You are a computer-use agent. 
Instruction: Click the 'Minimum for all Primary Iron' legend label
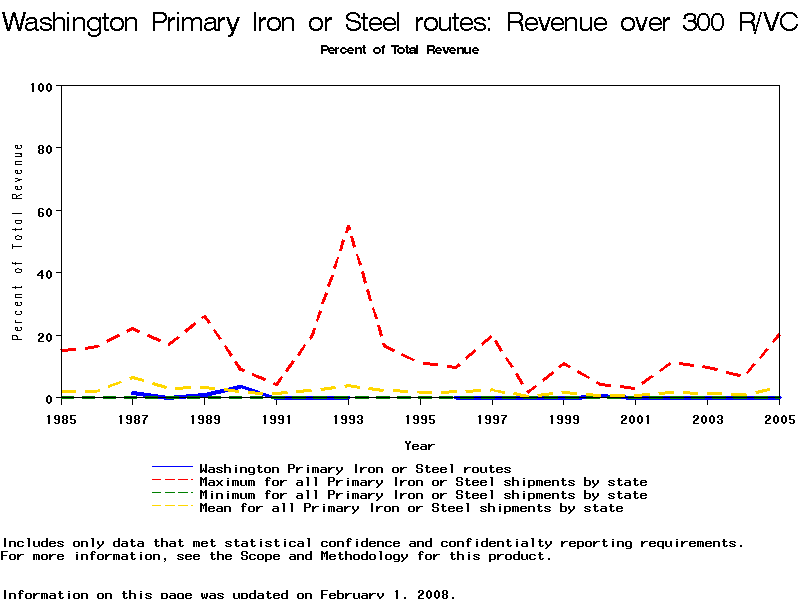click(423, 495)
